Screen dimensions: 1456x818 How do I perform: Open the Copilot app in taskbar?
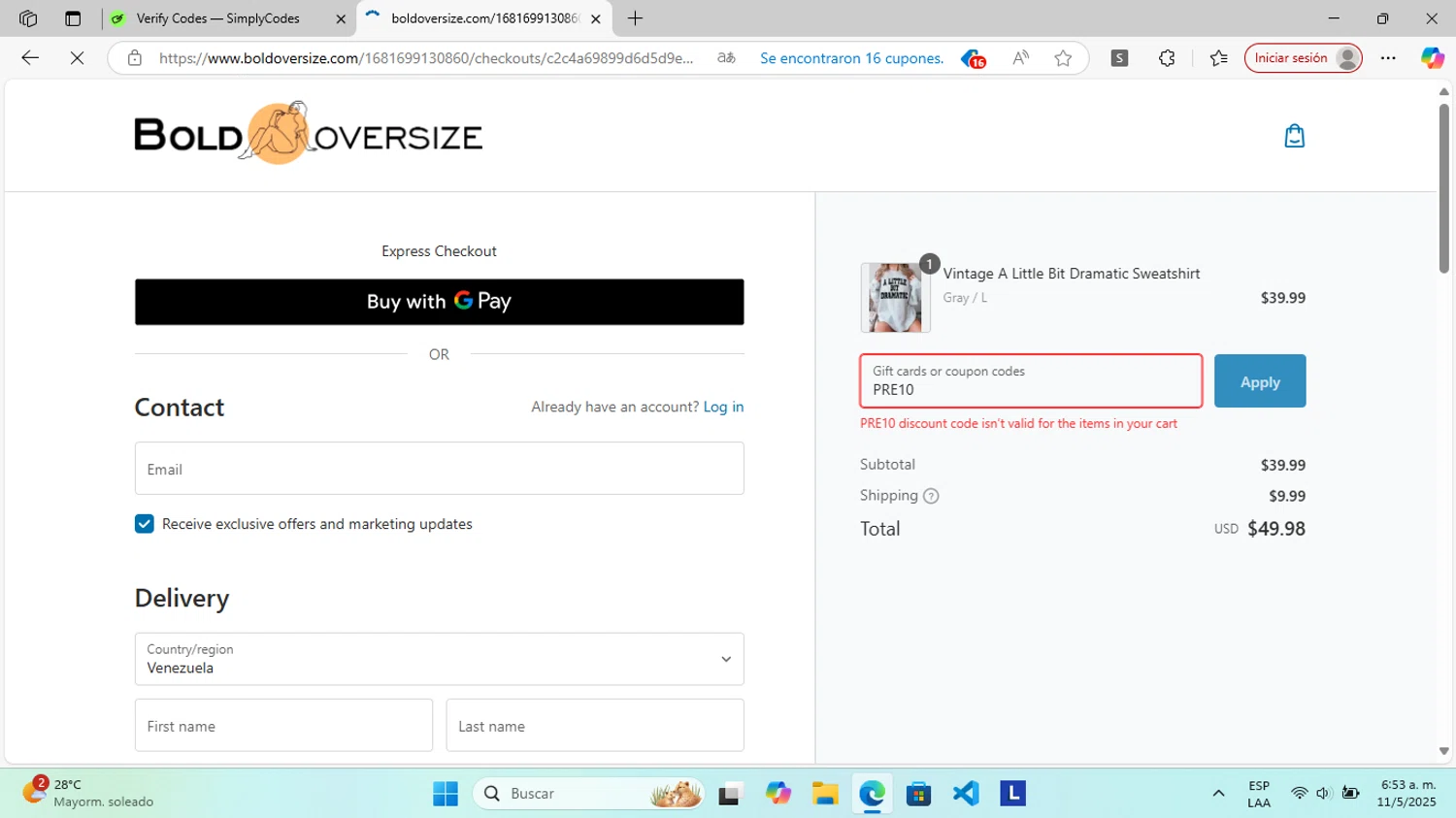tap(778, 794)
